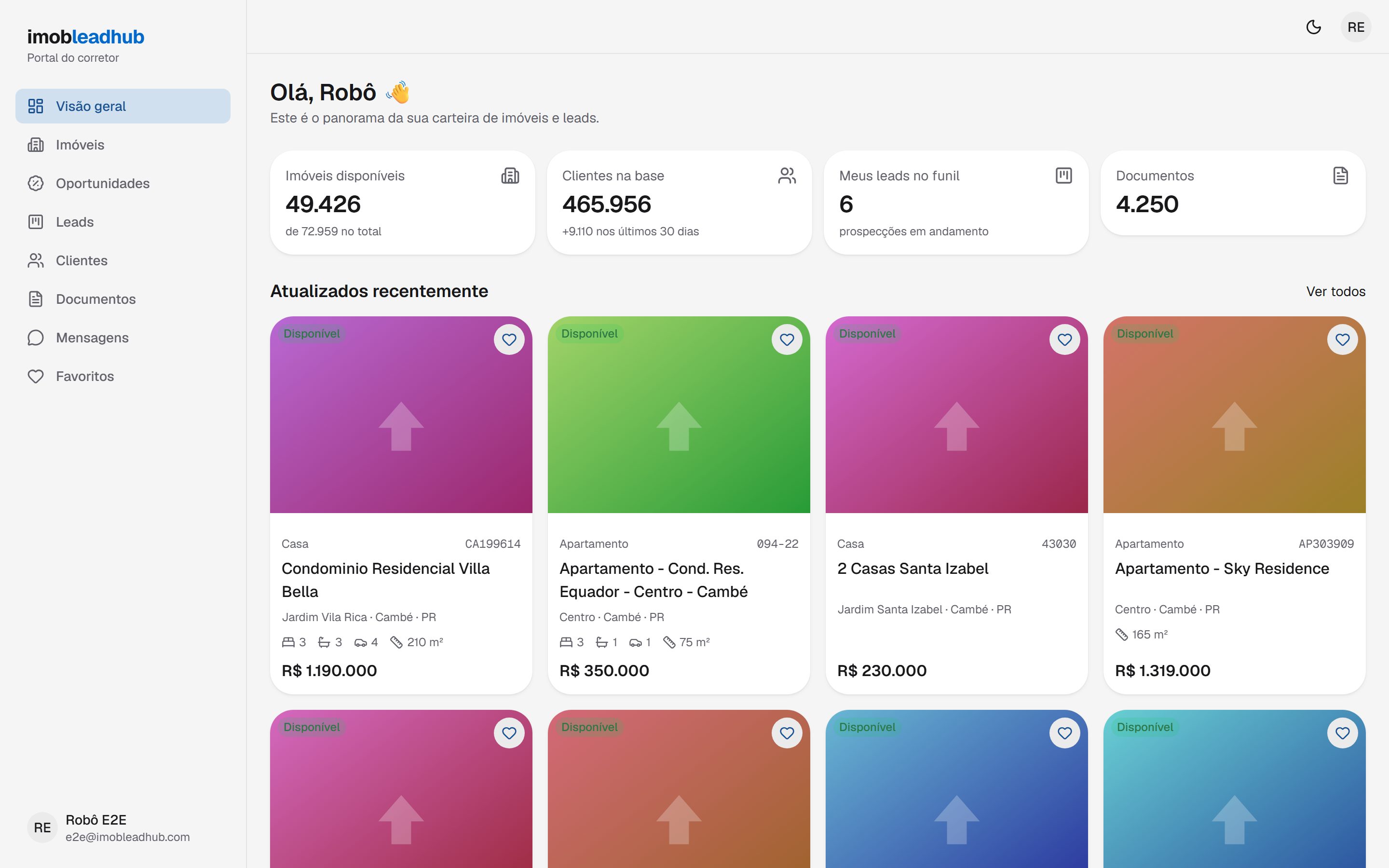Click property code CA199614
Screen dimensions: 1389x868
click(492, 543)
